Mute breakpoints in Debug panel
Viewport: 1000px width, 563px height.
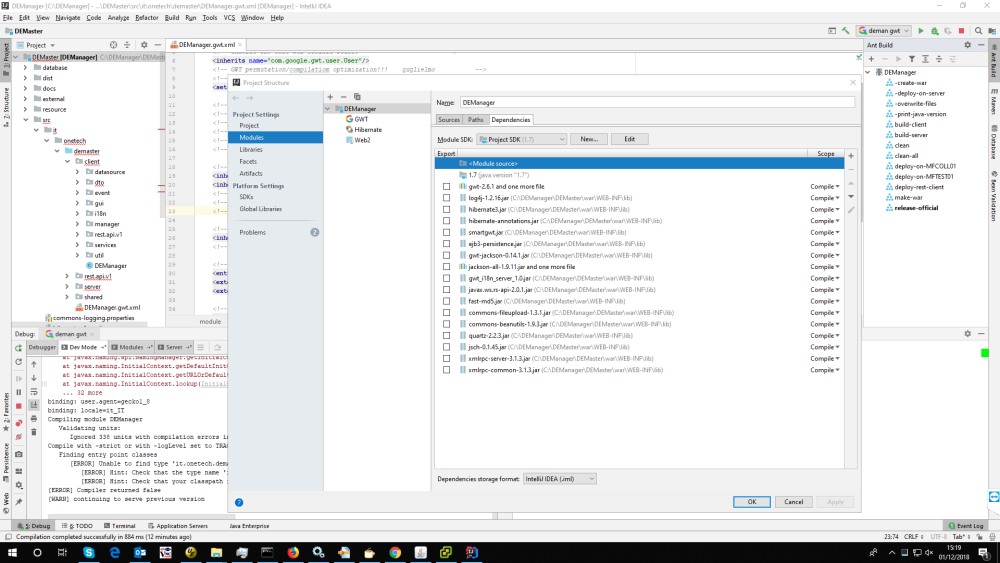18,437
